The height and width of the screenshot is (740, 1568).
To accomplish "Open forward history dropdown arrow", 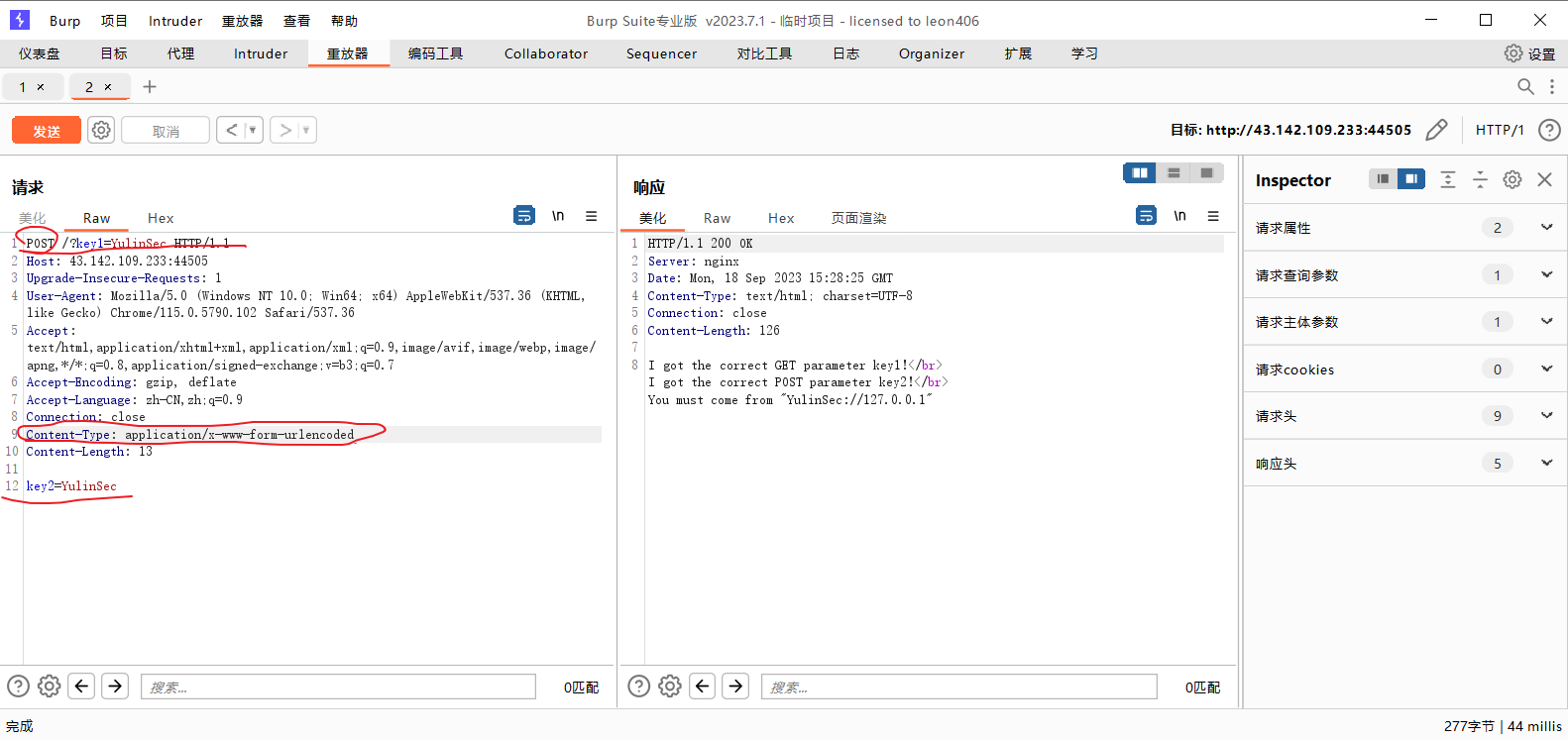I will tap(306, 130).
